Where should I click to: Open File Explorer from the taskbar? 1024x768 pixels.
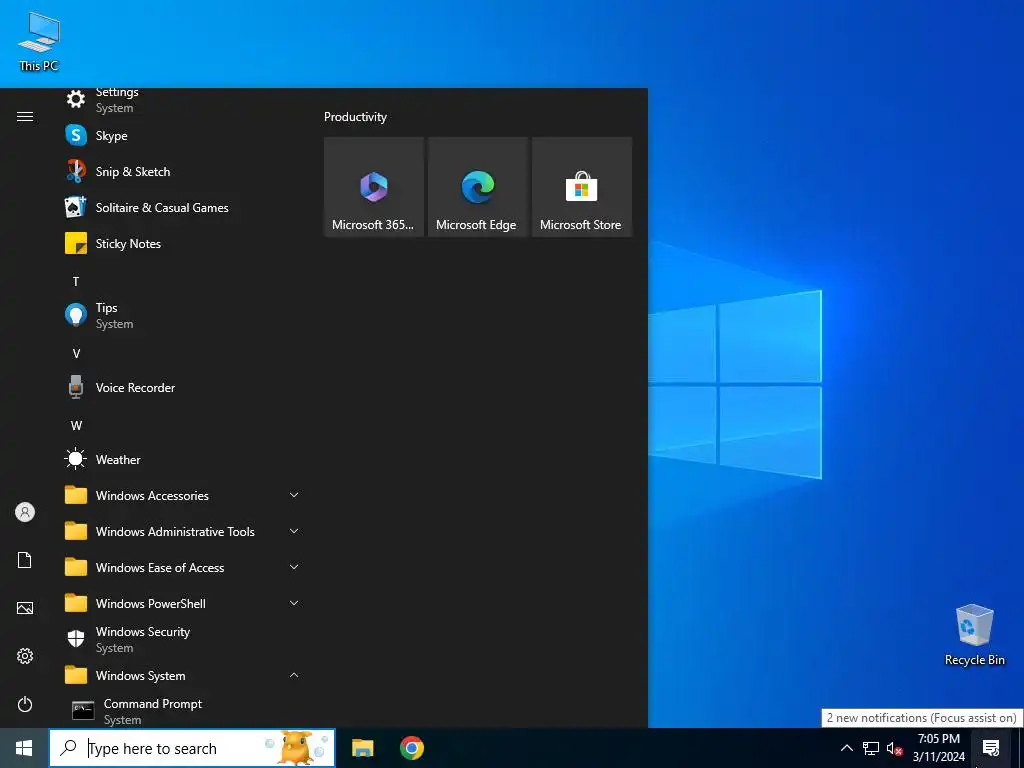click(x=362, y=748)
